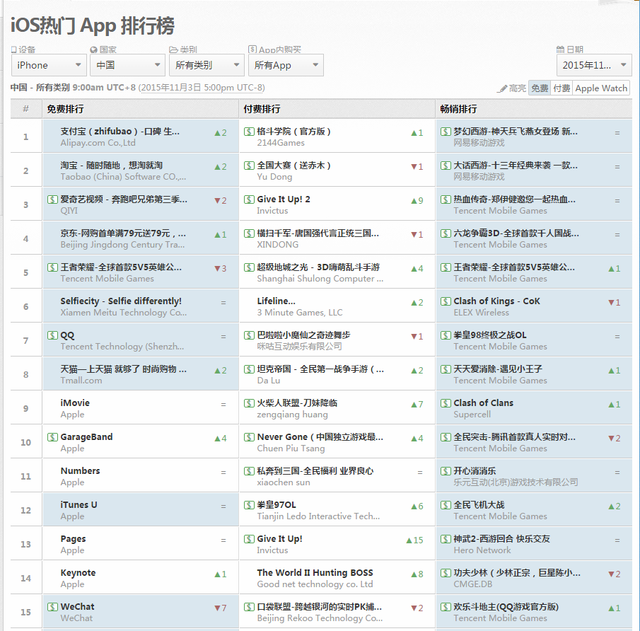Image resolution: width=640 pixels, height=631 pixels.
Task: Click in-app purchase icon beside 坦克帝国
Action: pyautogui.click(x=249, y=369)
